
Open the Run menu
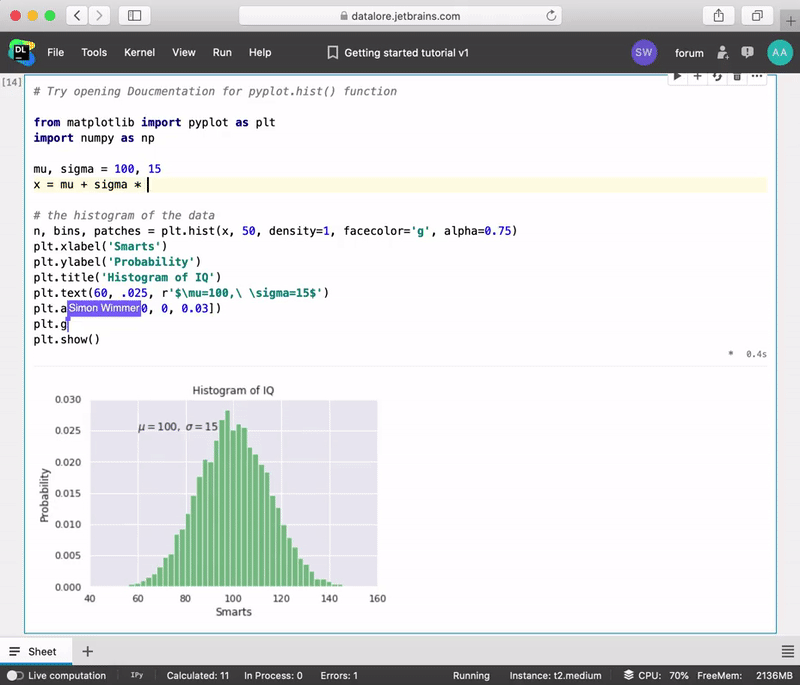click(x=222, y=53)
